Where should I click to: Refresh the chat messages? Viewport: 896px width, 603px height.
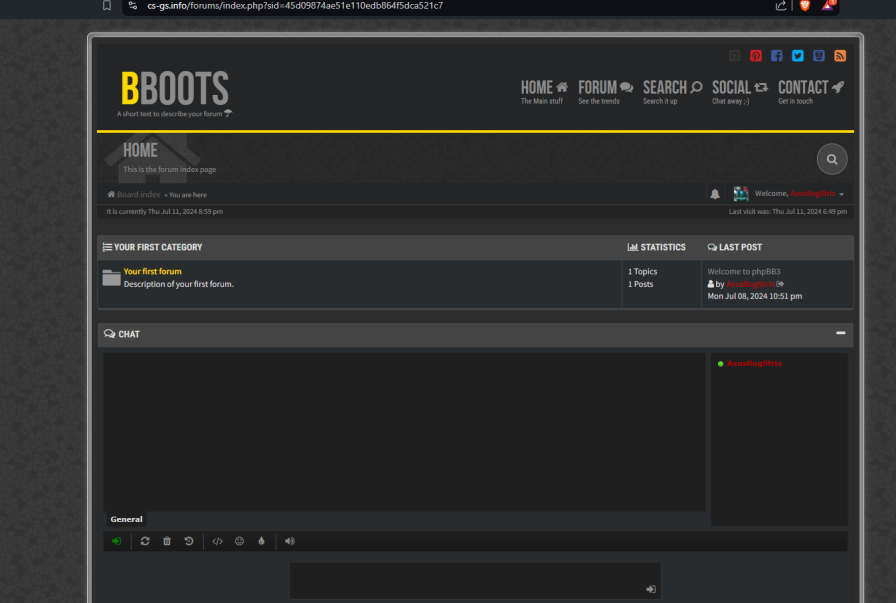tap(145, 541)
